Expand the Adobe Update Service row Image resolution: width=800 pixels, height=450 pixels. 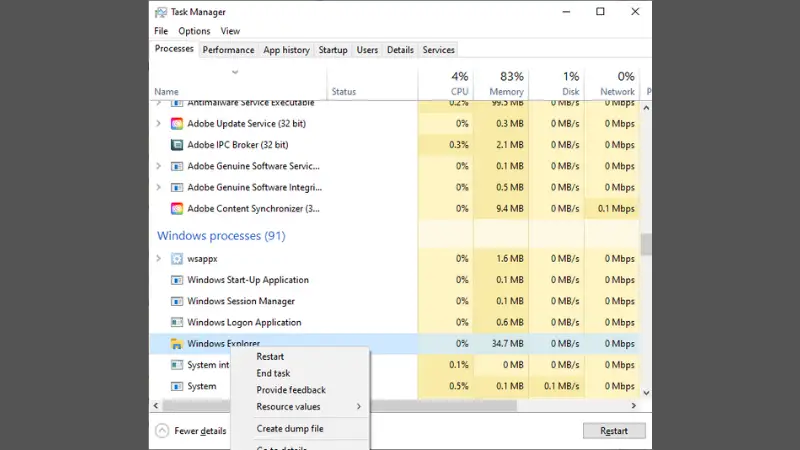point(158,123)
